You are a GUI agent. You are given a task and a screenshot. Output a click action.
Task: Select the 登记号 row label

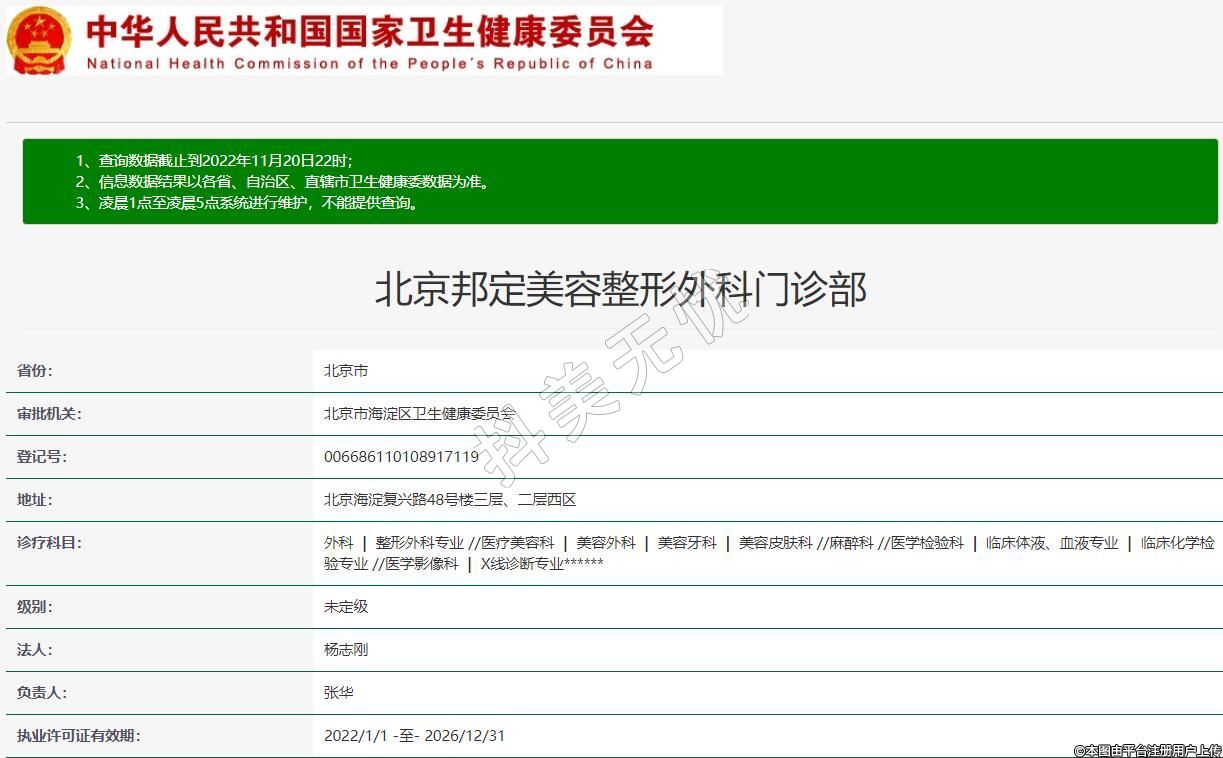(x=42, y=457)
